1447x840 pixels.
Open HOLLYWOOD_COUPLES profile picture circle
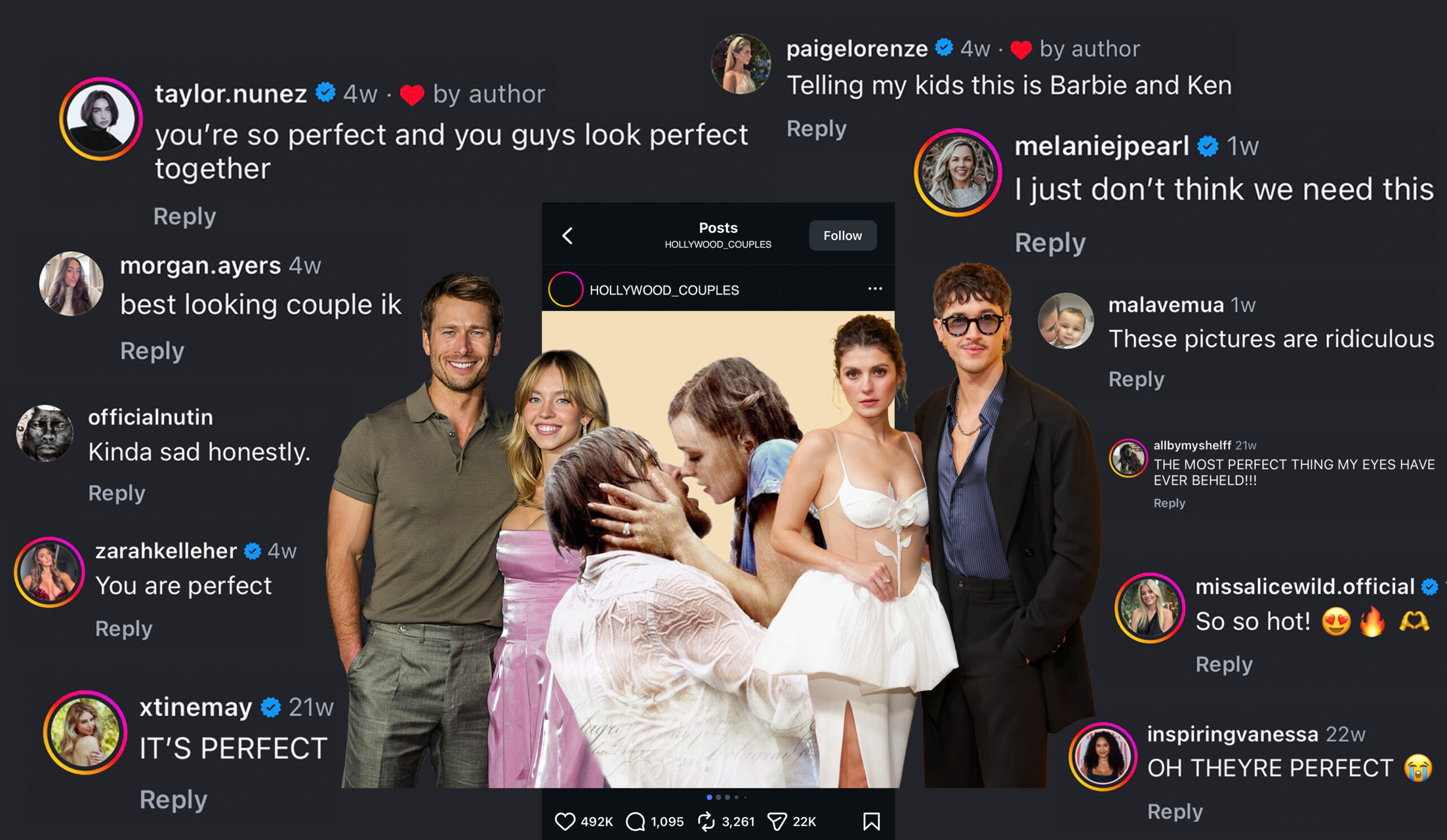566,289
